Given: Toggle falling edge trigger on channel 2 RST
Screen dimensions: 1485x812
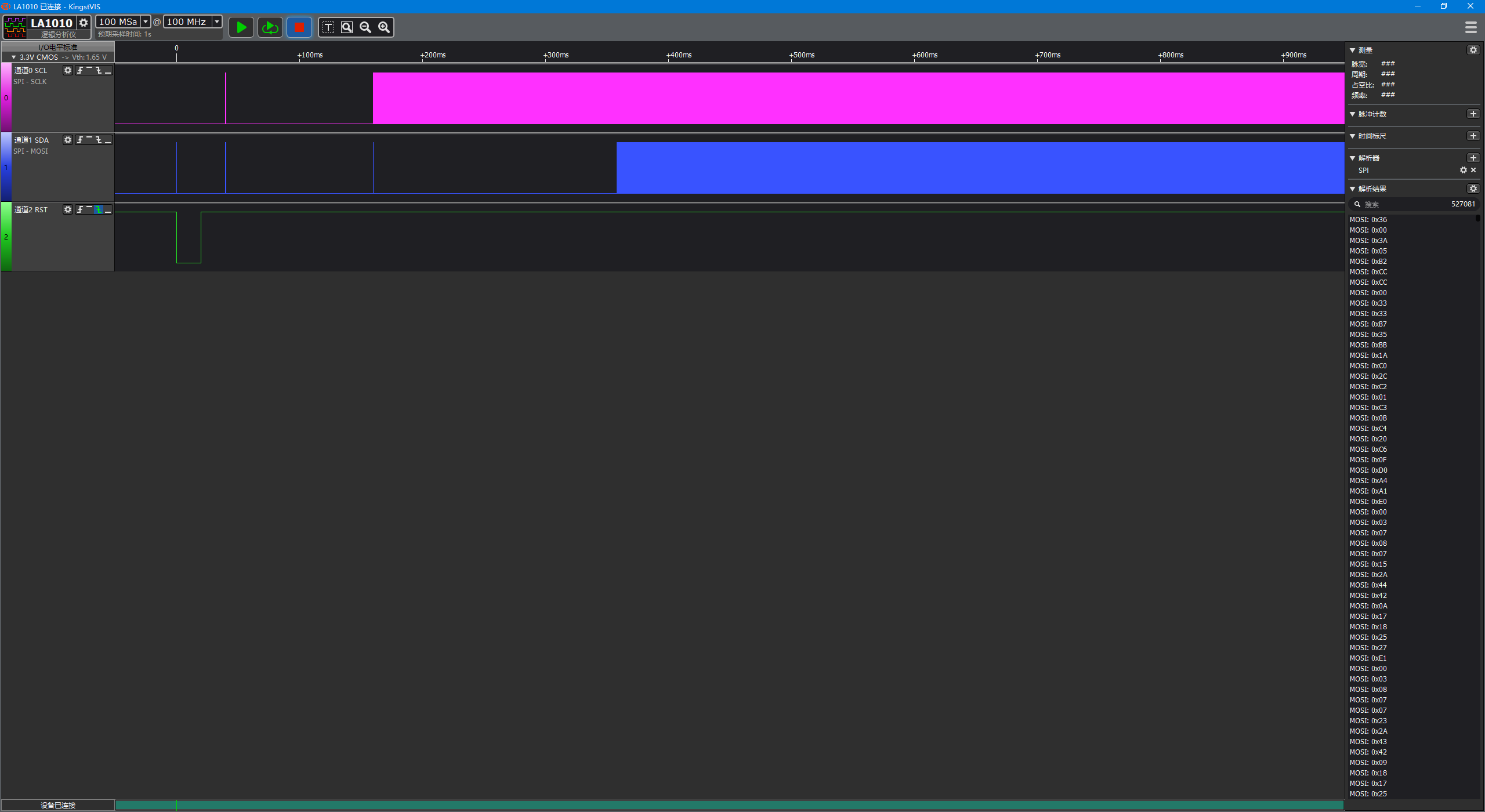Looking at the screenshot, I should (99, 209).
